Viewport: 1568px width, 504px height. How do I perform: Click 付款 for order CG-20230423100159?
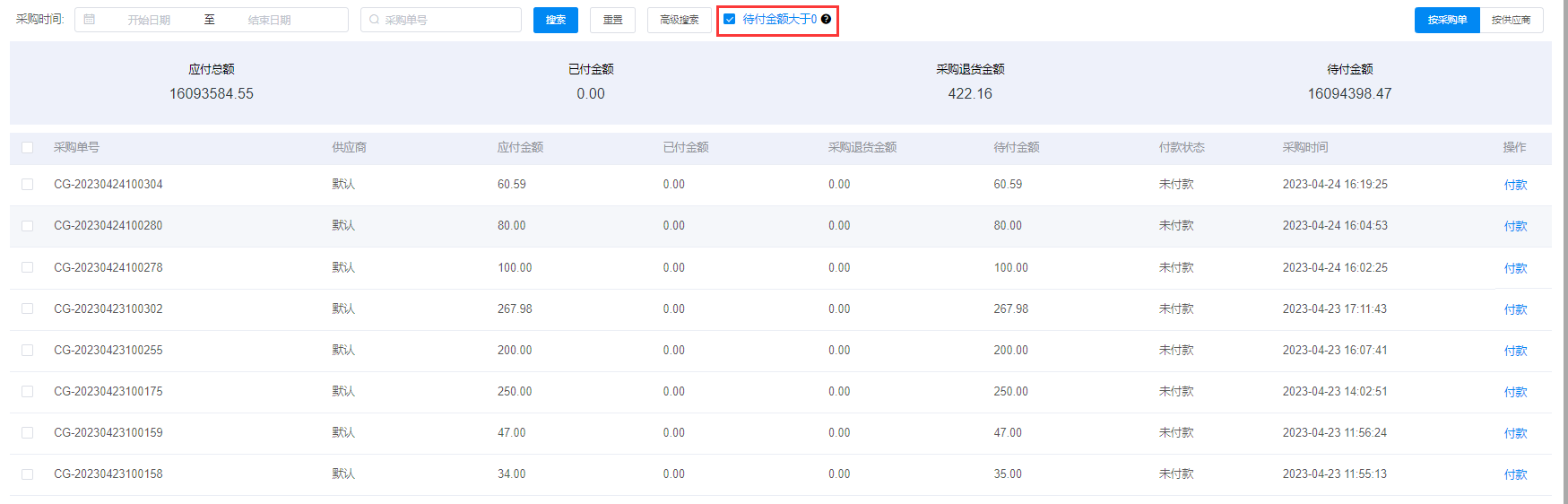(x=1515, y=434)
